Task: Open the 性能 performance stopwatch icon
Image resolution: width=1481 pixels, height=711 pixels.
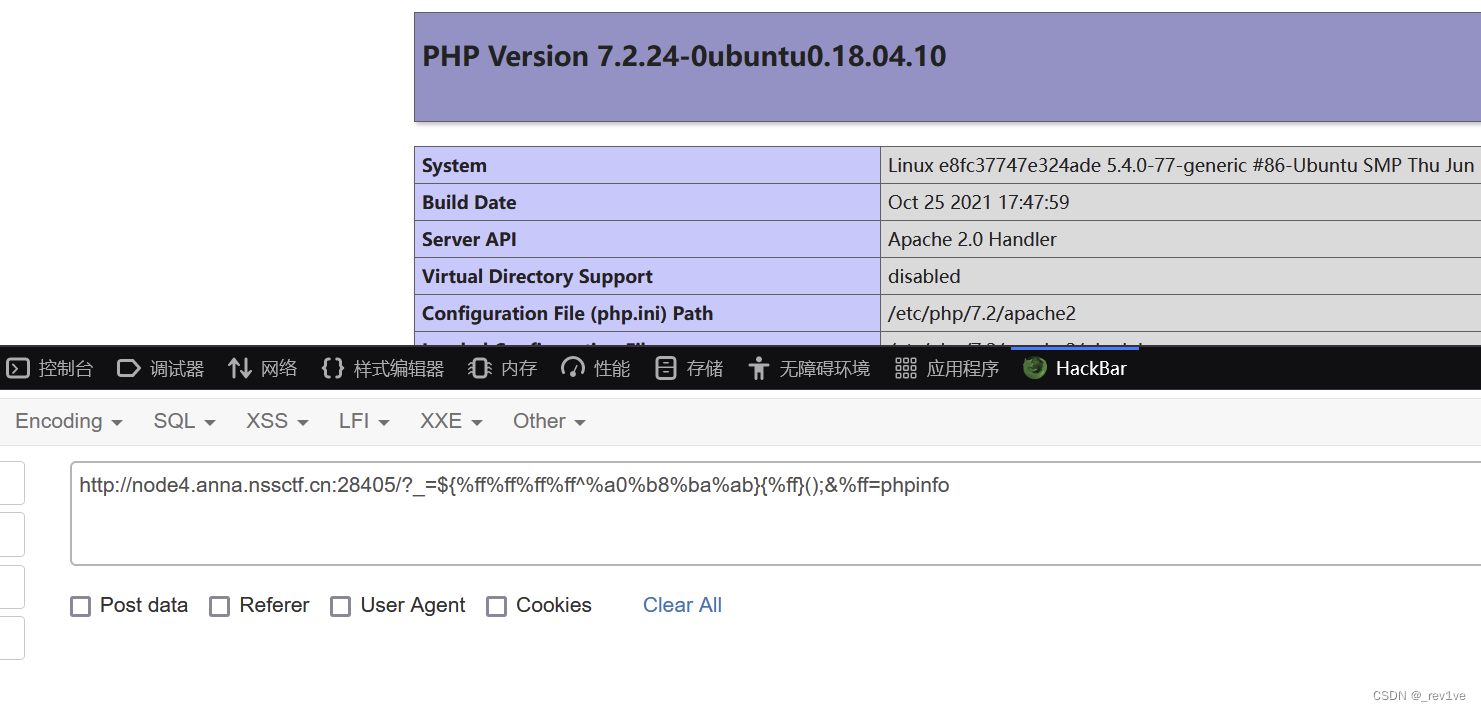Action: coord(571,368)
